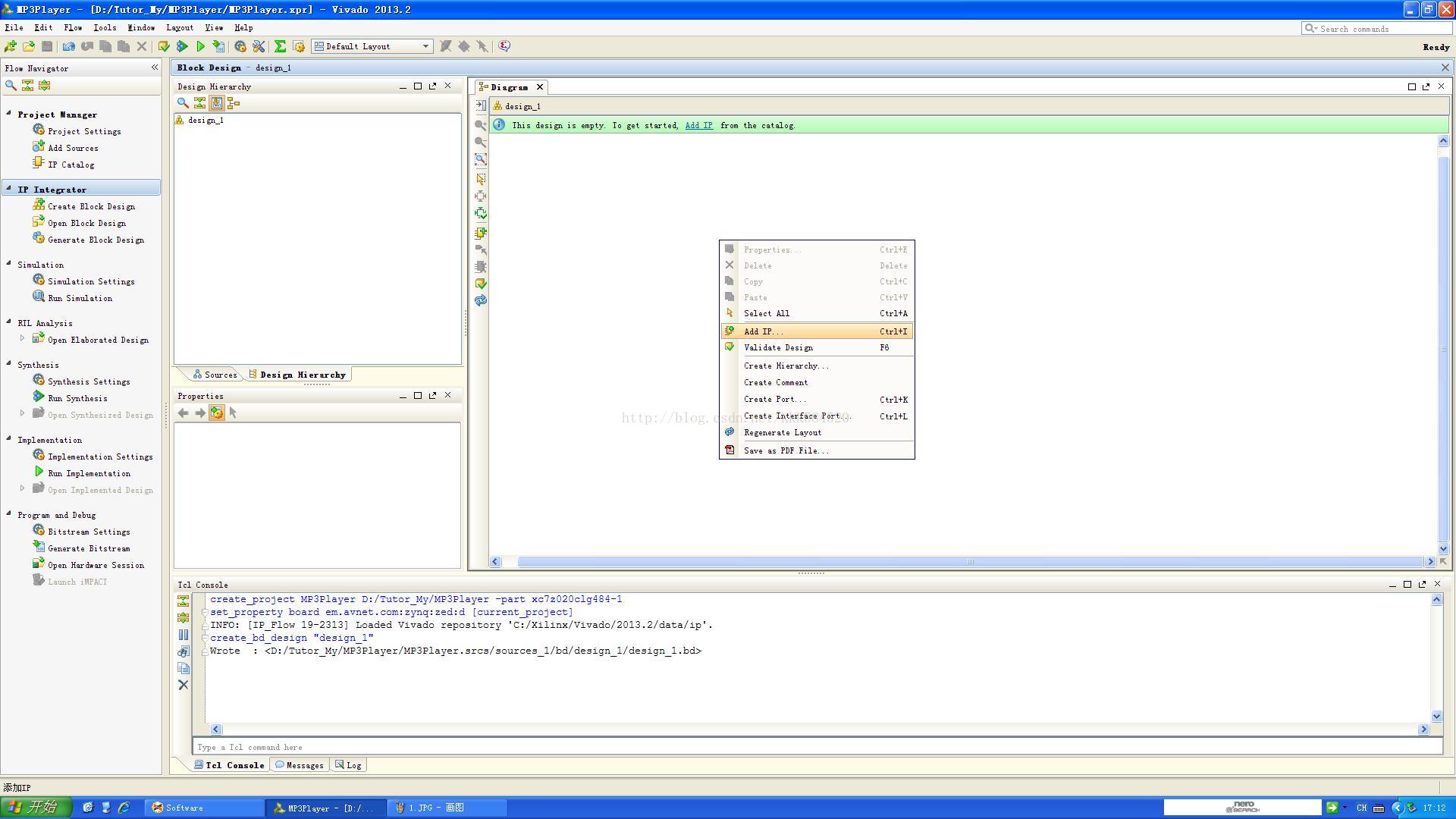Select Create Hierarchy in context menu
Image resolution: width=1456 pixels, height=819 pixels.
click(817, 366)
